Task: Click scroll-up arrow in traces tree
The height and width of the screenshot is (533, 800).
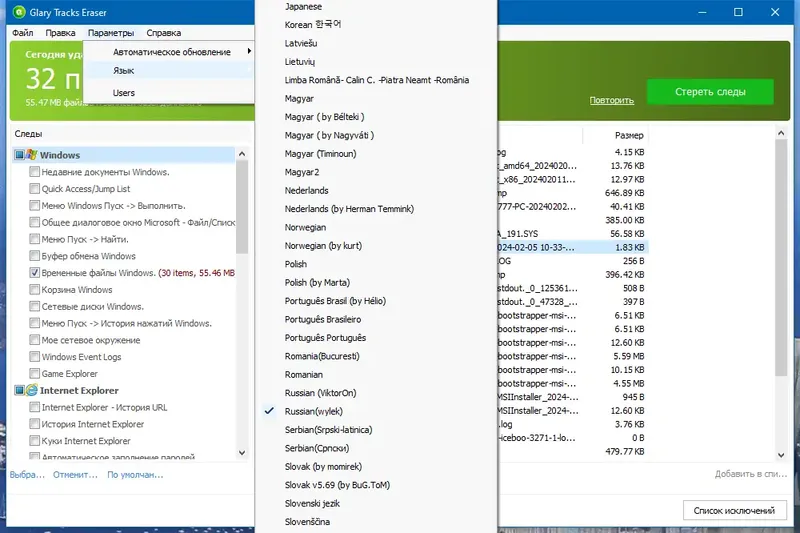Action: [x=242, y=154]
